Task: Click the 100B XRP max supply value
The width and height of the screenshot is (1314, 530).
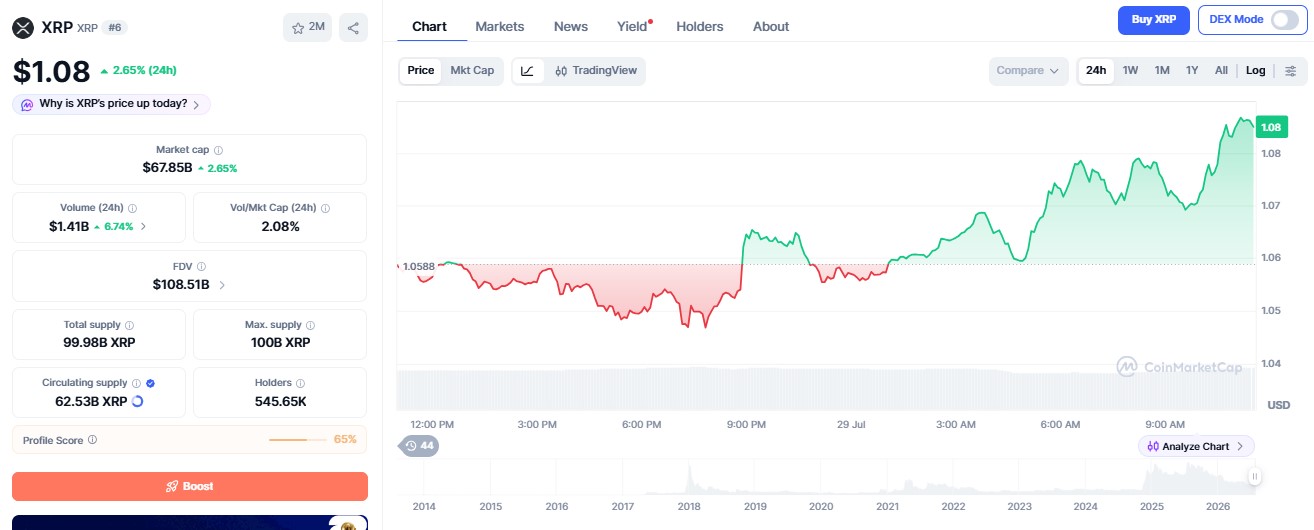Action: coord(280,343)
